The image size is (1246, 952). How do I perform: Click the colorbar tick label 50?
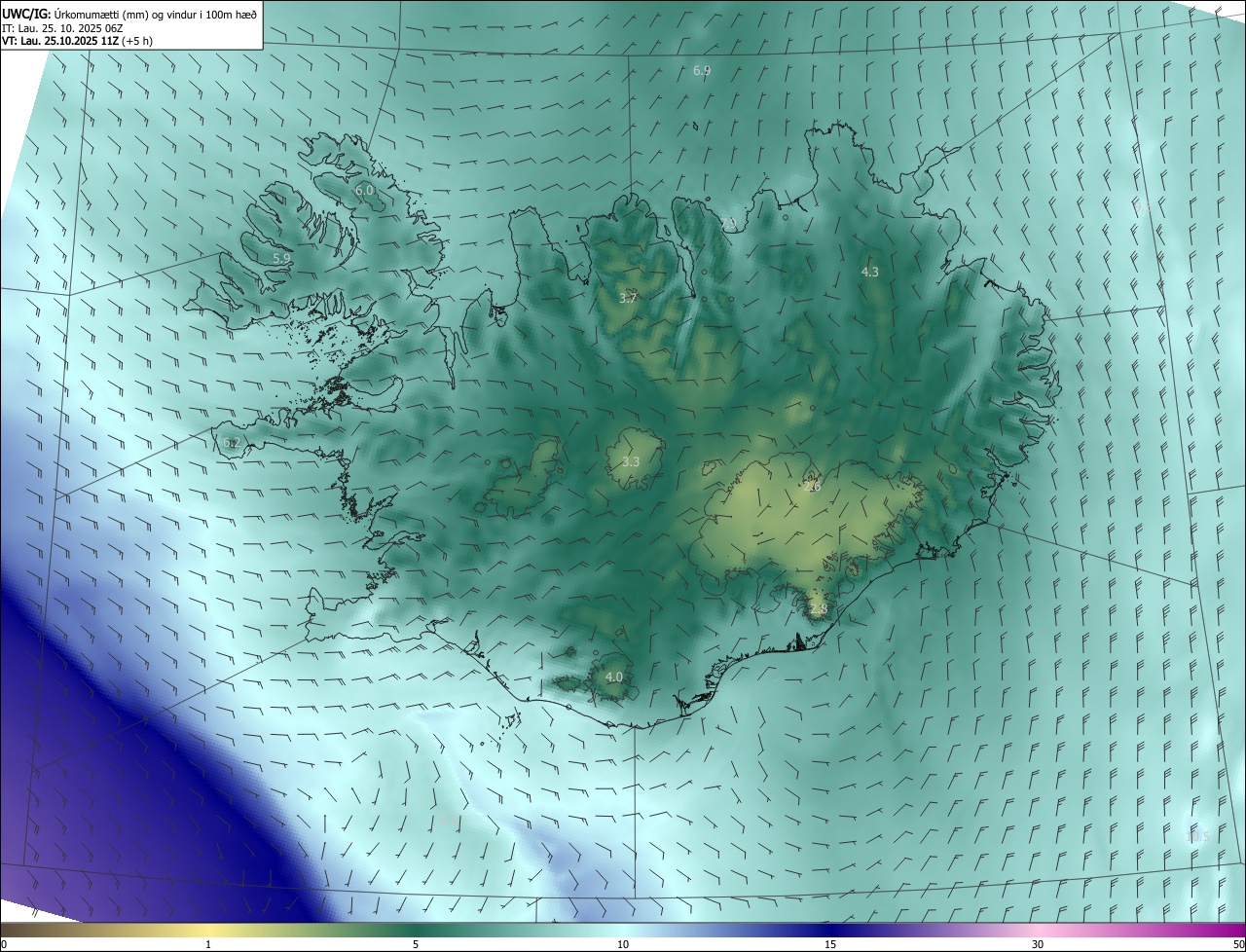pyautogui.click(x=1238, y=945)
